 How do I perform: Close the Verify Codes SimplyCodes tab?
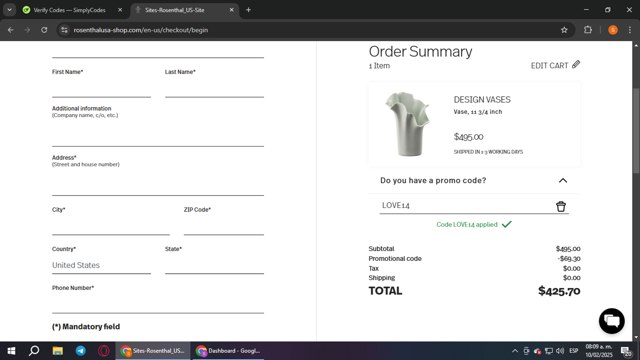tap(120, 10)
